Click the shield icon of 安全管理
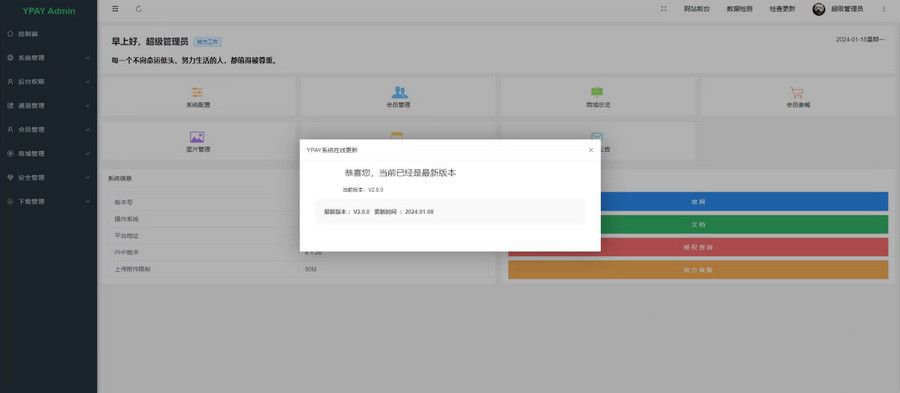Viewport: 900px width, 393px height. (x=10, y=178)
